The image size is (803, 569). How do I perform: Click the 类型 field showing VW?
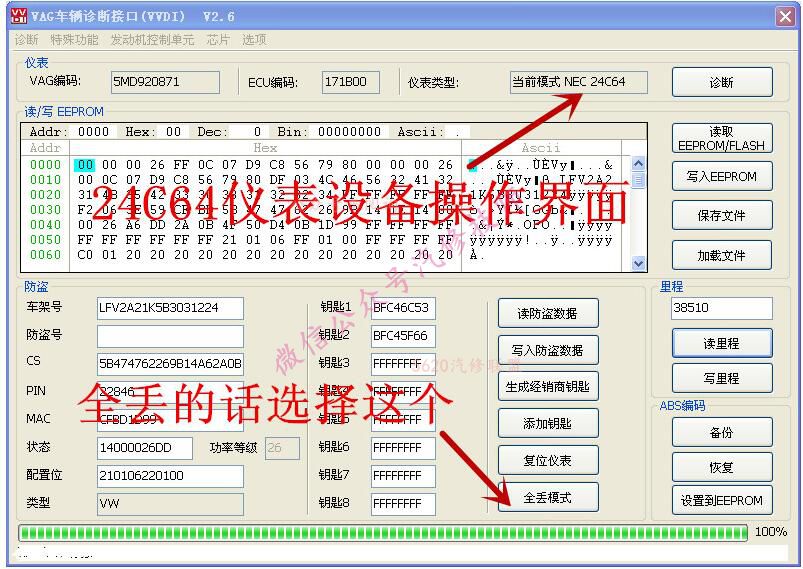170,504
